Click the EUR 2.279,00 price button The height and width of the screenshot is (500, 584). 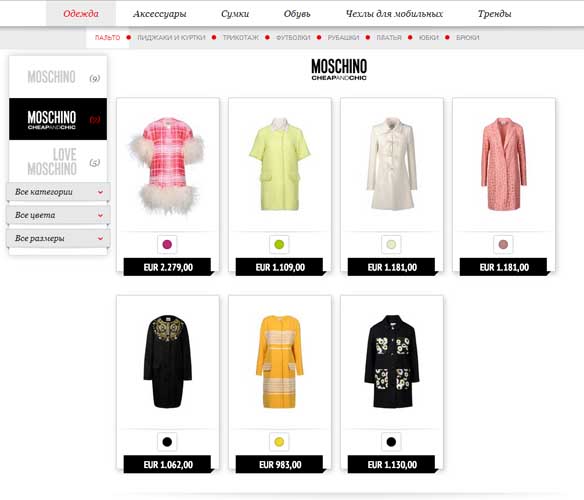coord(168,267)
